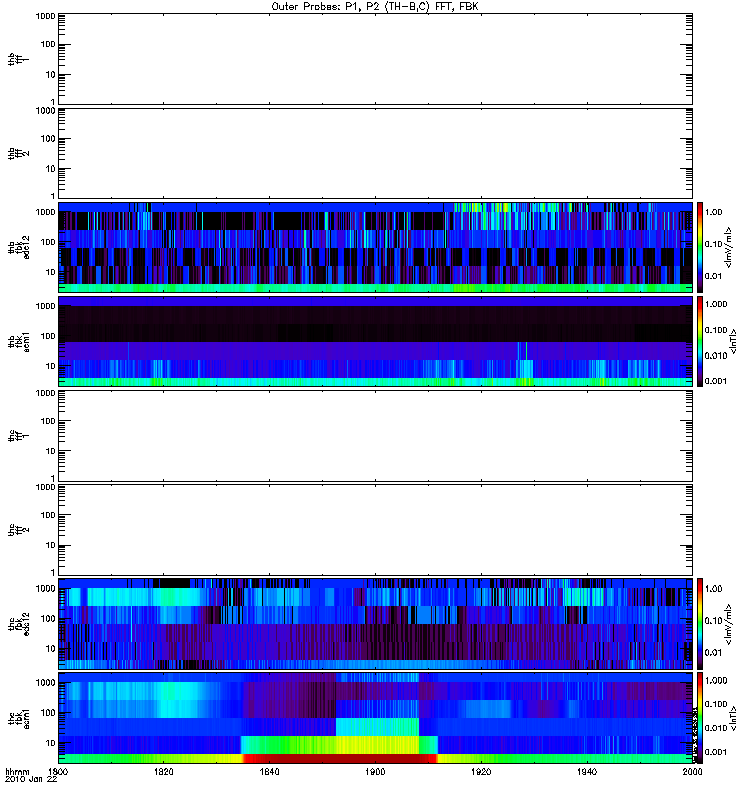Click the 'thc fbk scm1' axis label
The height and width of the screenshot is (800, 750).
click(x=18, y=718)
